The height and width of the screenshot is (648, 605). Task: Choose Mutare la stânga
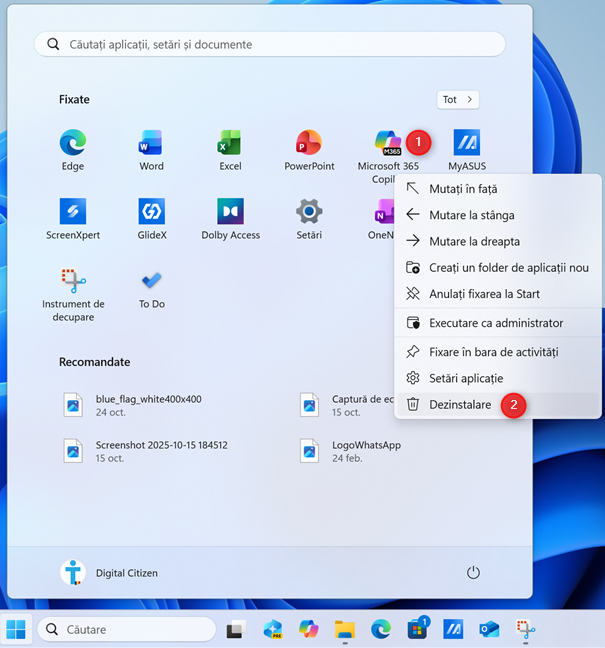[498, 215]
